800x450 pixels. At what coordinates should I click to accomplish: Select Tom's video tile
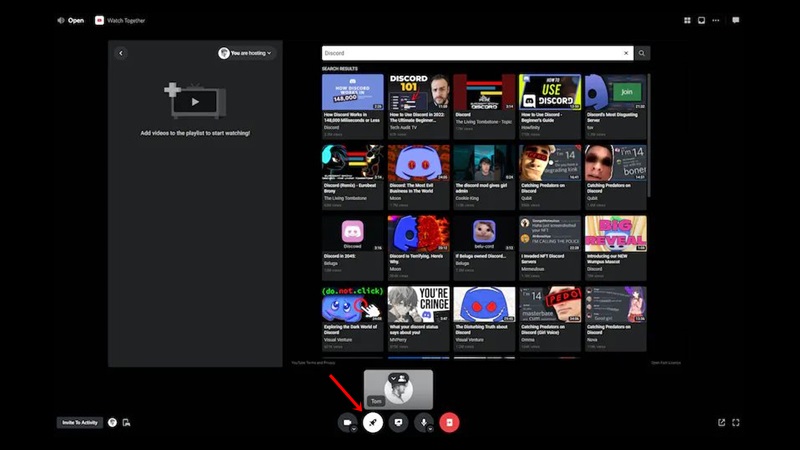398,390
